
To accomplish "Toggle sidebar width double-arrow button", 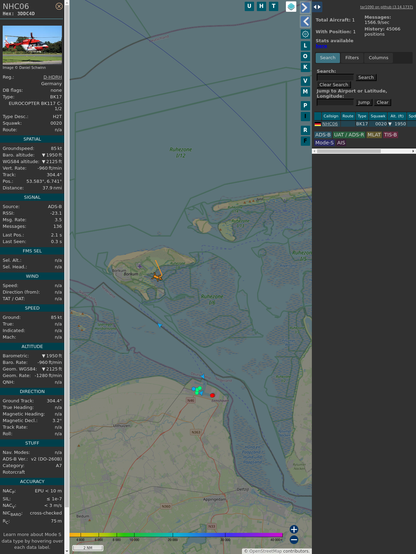I will 317,7.
